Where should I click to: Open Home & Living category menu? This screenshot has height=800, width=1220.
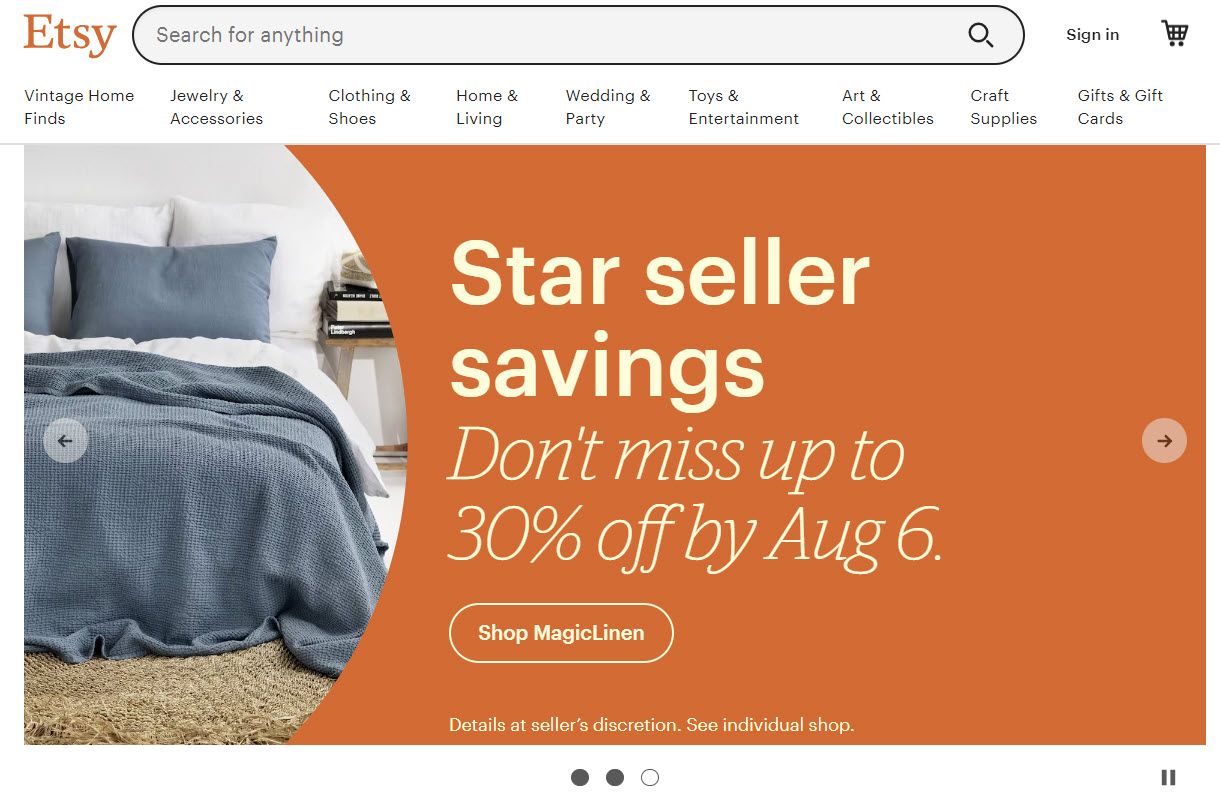pos(487,107)
